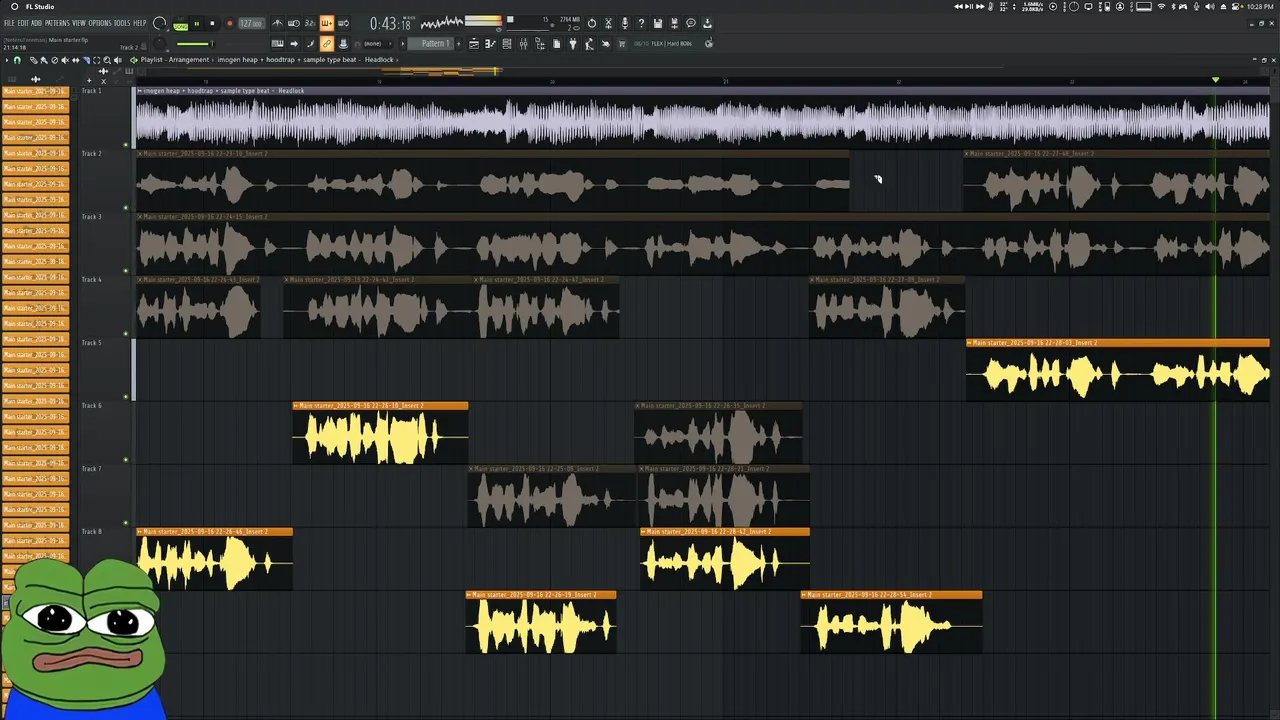
Task: Click the orange playlist overview scrollbar
Action: [x=441, y=70]
